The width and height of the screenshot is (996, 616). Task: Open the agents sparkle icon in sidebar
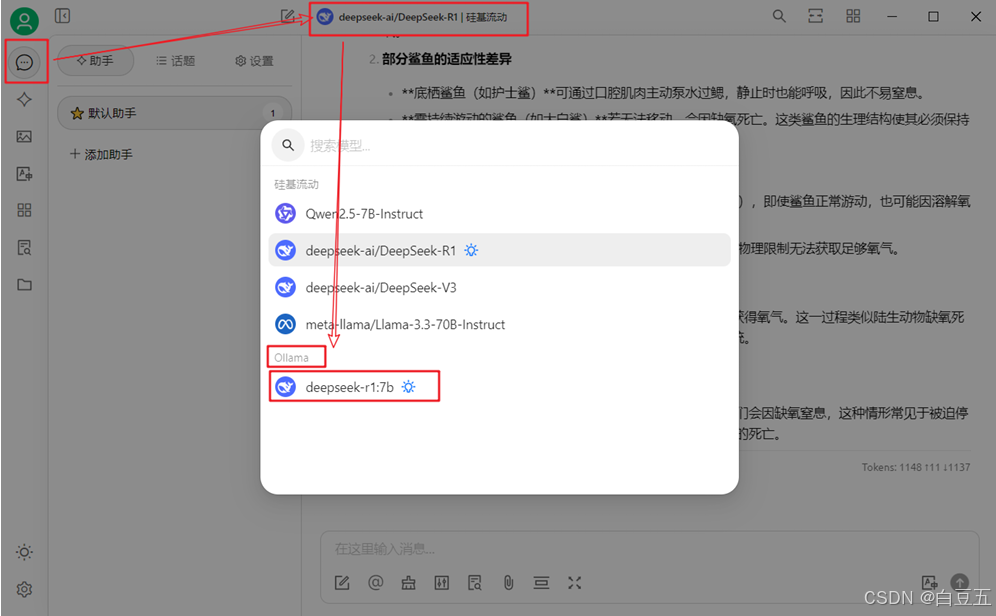pos(24,99)
